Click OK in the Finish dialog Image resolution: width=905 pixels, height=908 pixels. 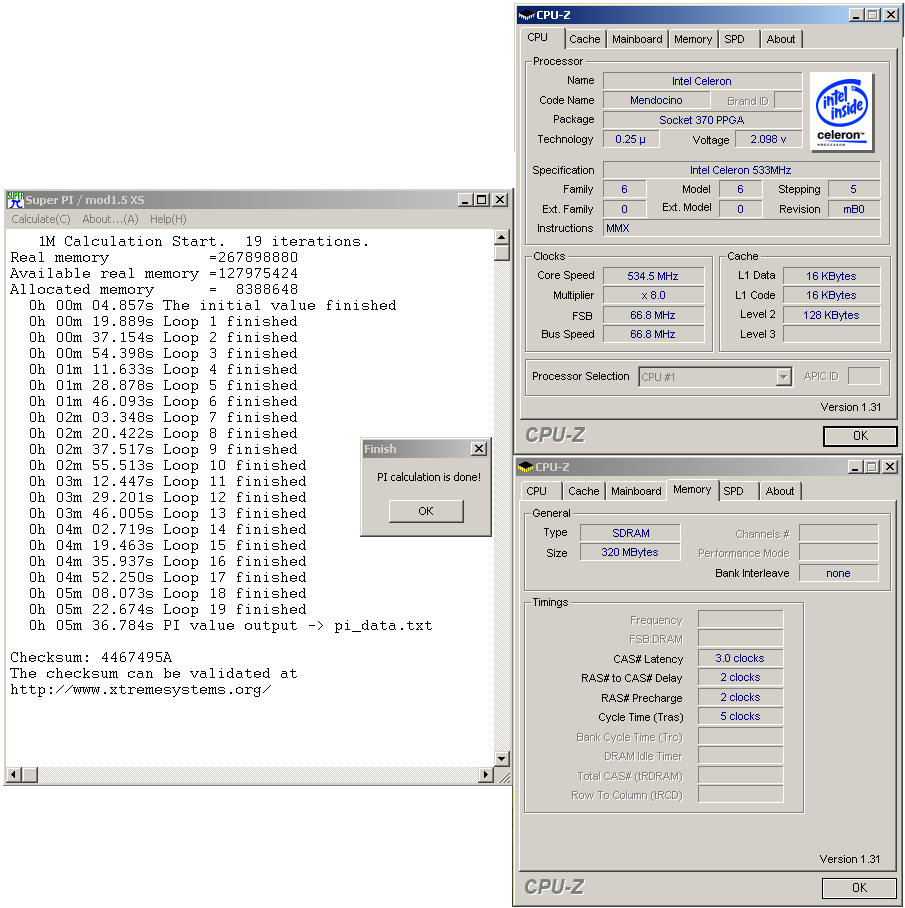[426, 511]
